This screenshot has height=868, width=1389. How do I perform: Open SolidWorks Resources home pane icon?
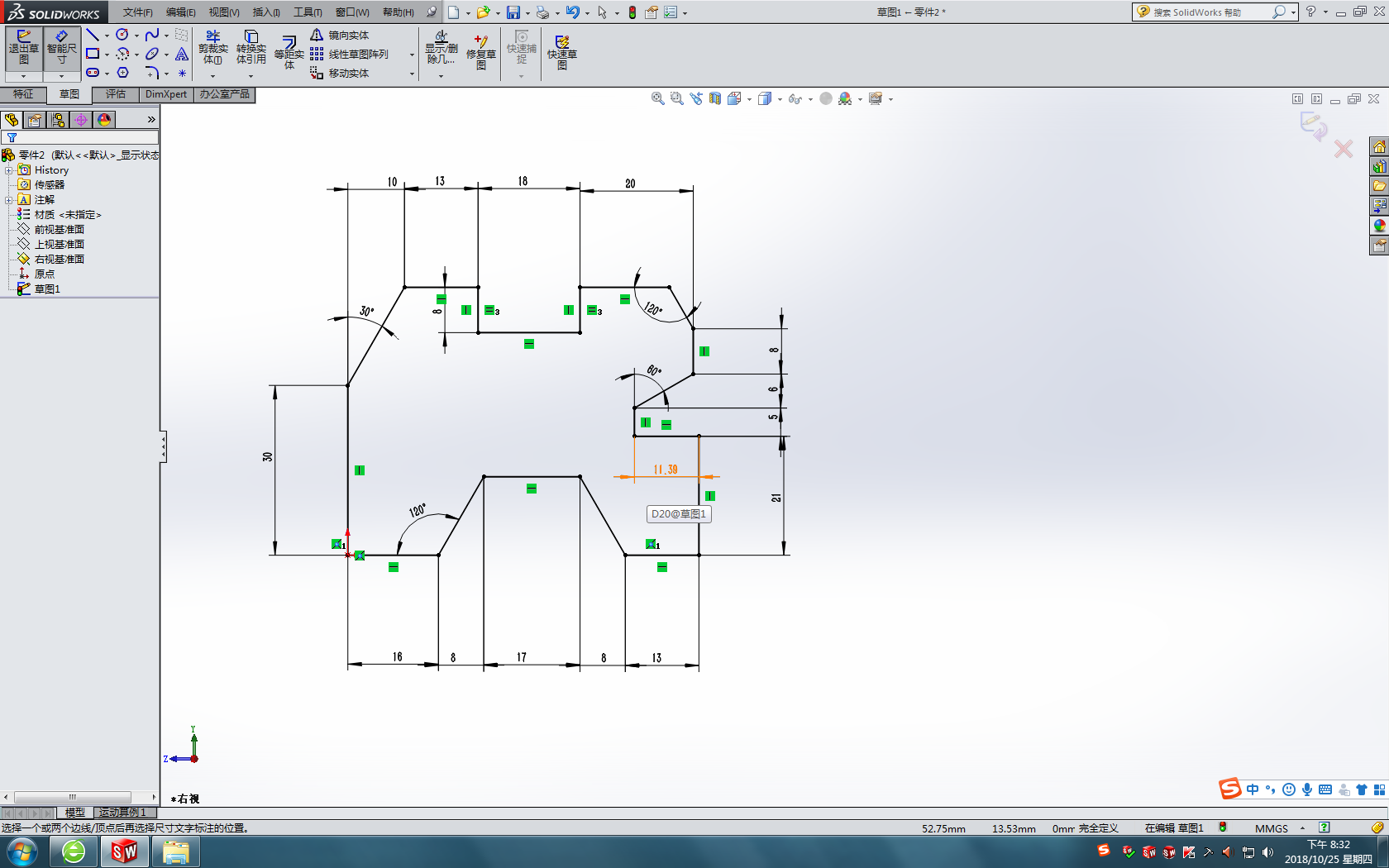(x=1379, y=146)
